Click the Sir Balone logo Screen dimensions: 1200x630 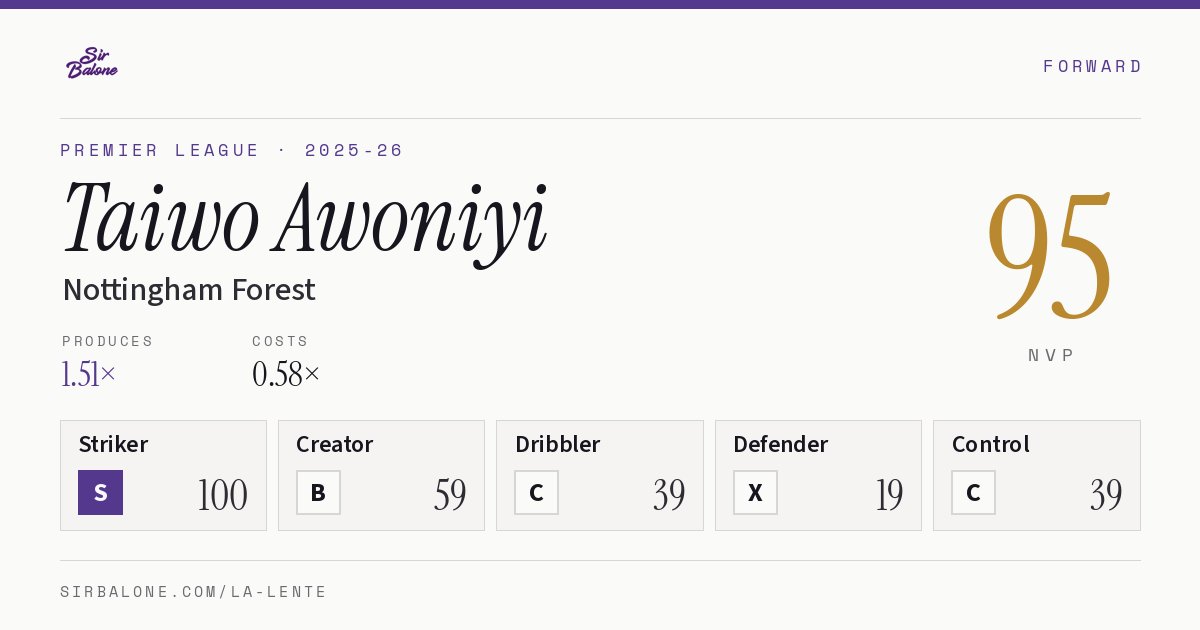(92, 63)
